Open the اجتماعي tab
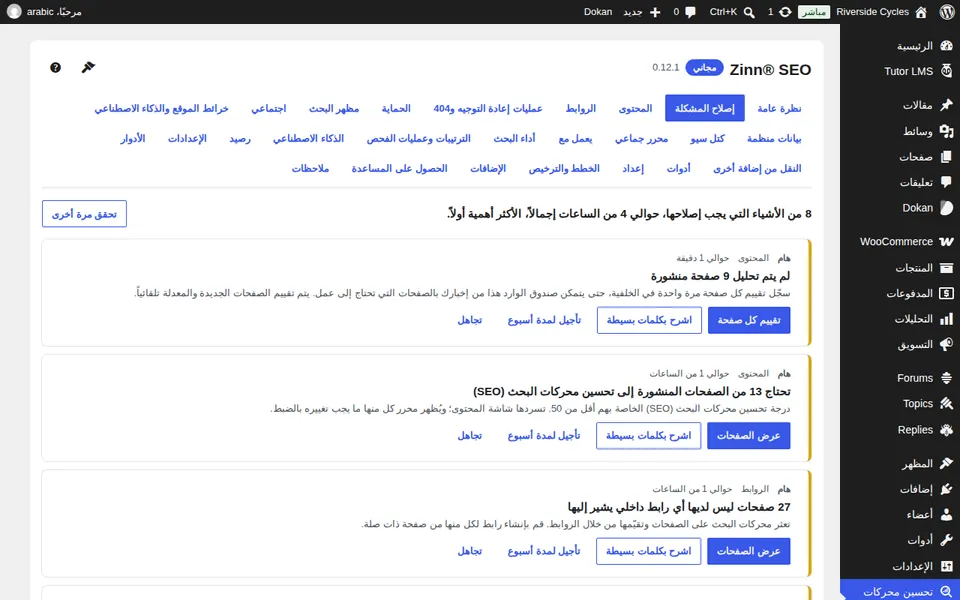The width and height of the screenshot is (960, 600). click(269, 108)
